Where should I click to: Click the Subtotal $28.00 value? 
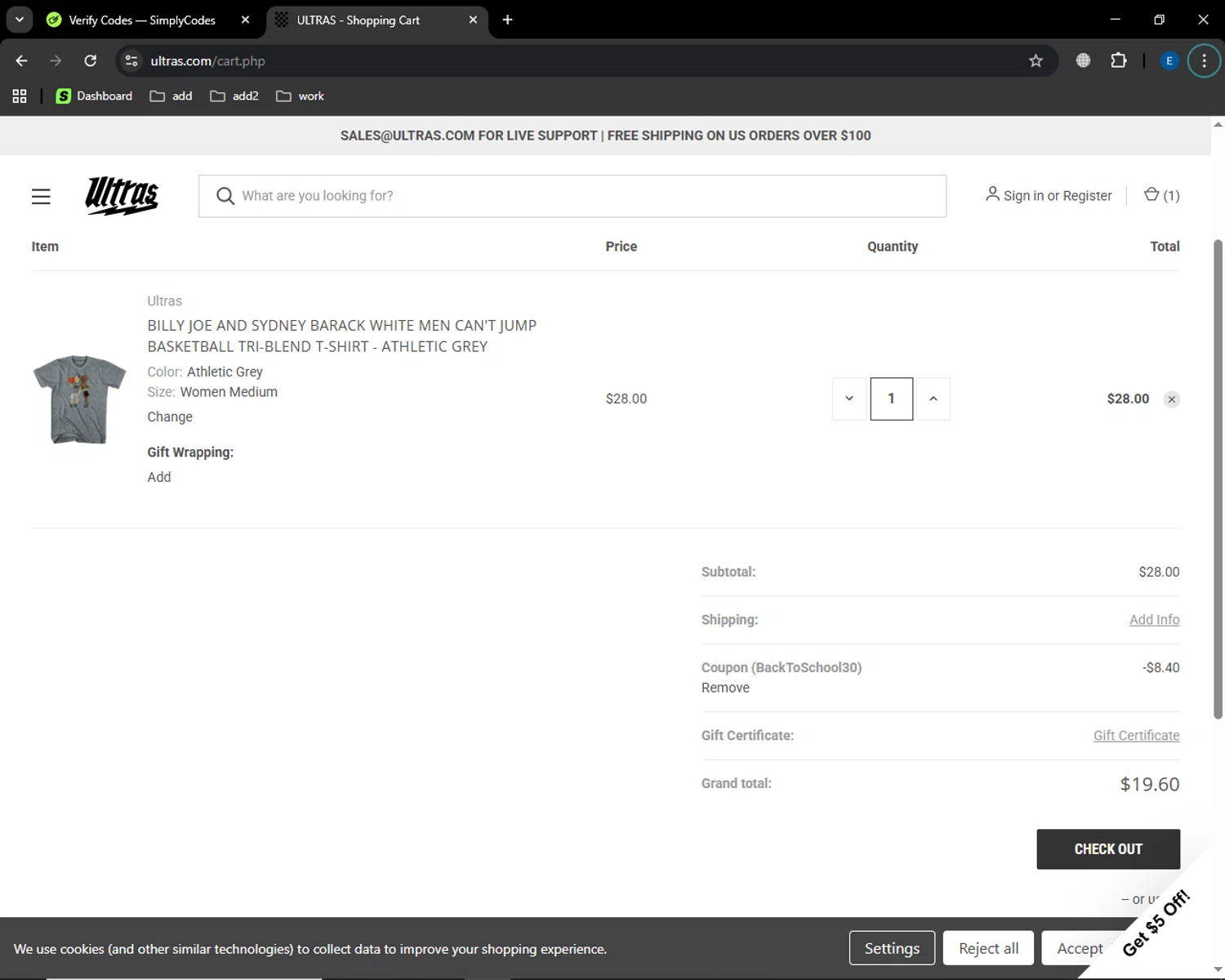tap(1159, 572)
